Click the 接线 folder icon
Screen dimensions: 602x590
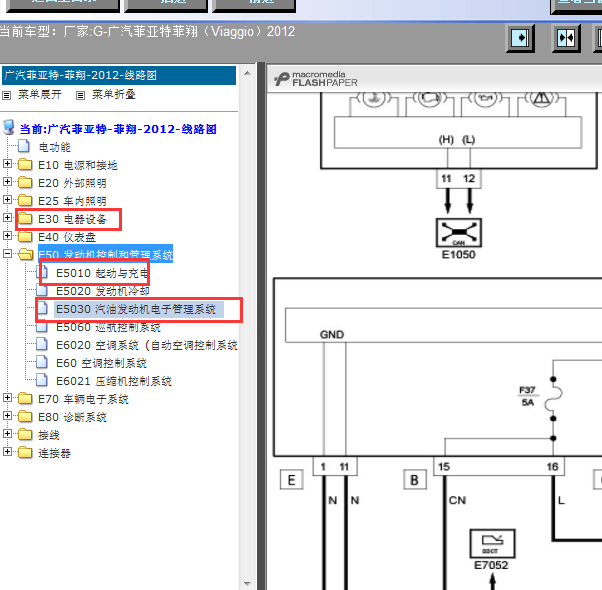(25, 435)
